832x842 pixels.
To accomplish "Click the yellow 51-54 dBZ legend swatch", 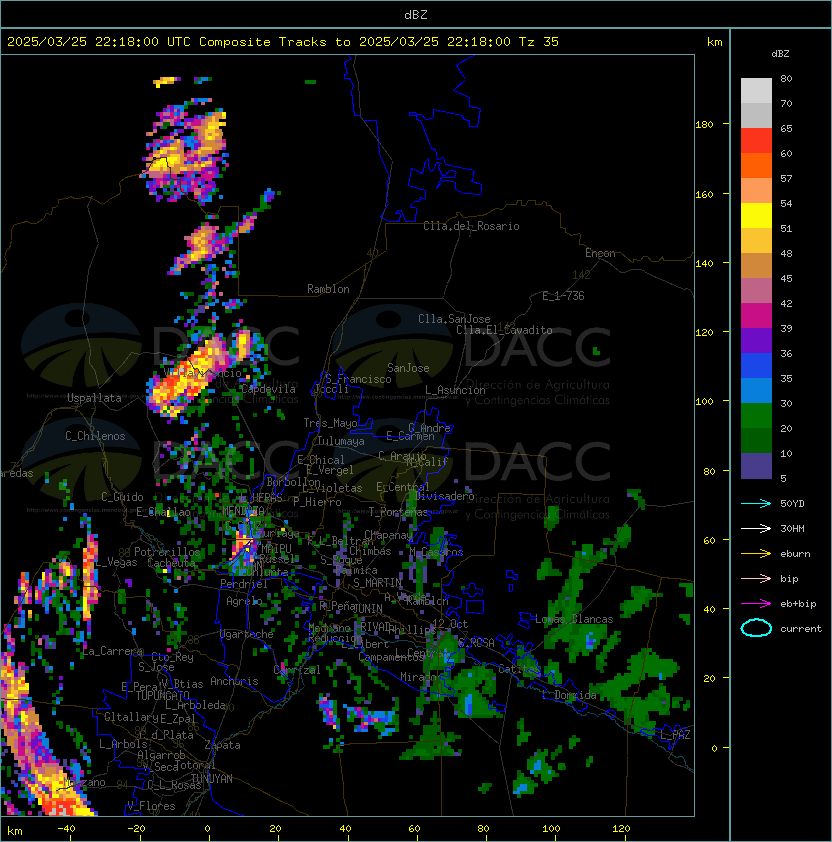I will coord(756,216).
